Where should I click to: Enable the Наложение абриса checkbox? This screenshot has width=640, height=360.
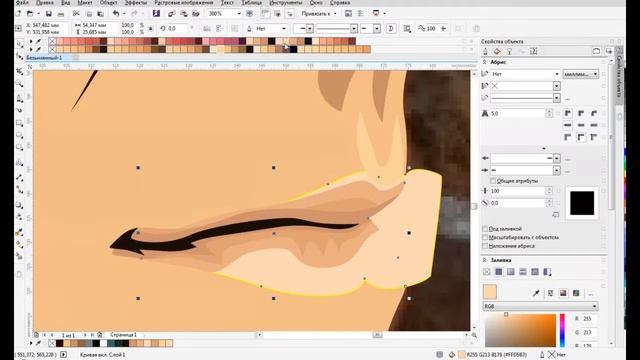[x=485, y=246]
